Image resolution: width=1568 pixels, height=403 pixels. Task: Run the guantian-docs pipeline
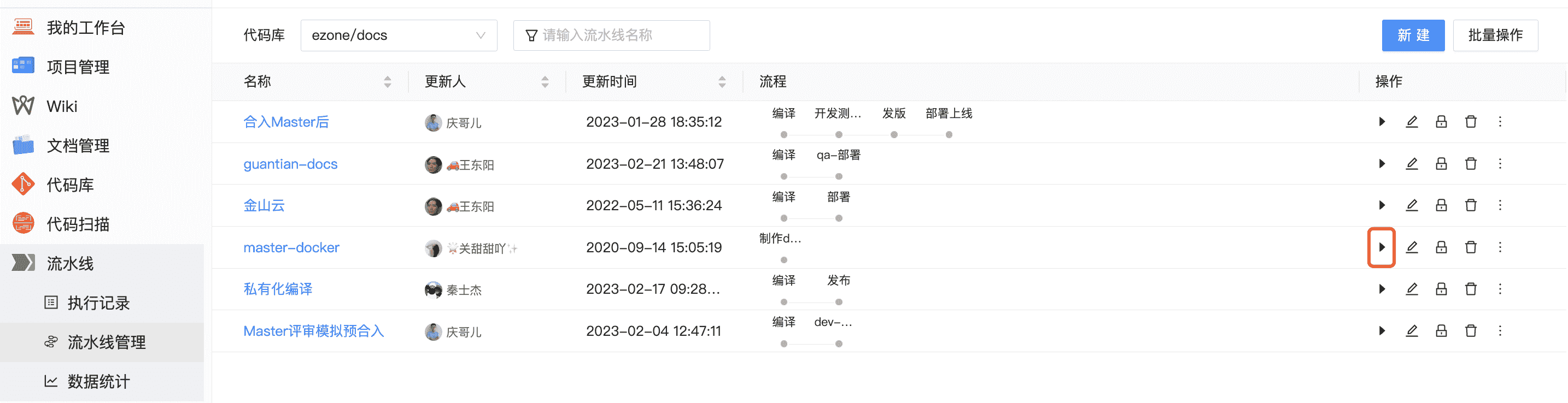(1382, 163)
